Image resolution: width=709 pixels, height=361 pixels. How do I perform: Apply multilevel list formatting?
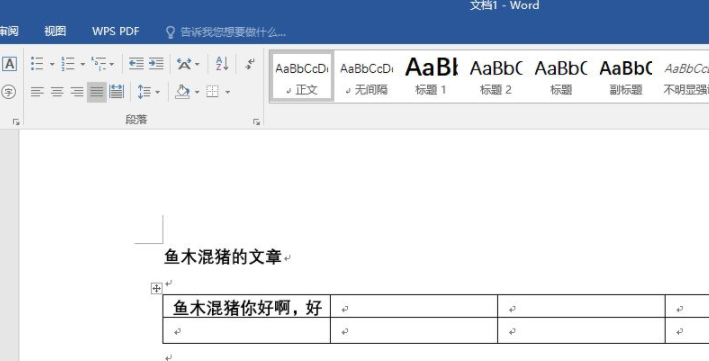[x=99, y=64]
